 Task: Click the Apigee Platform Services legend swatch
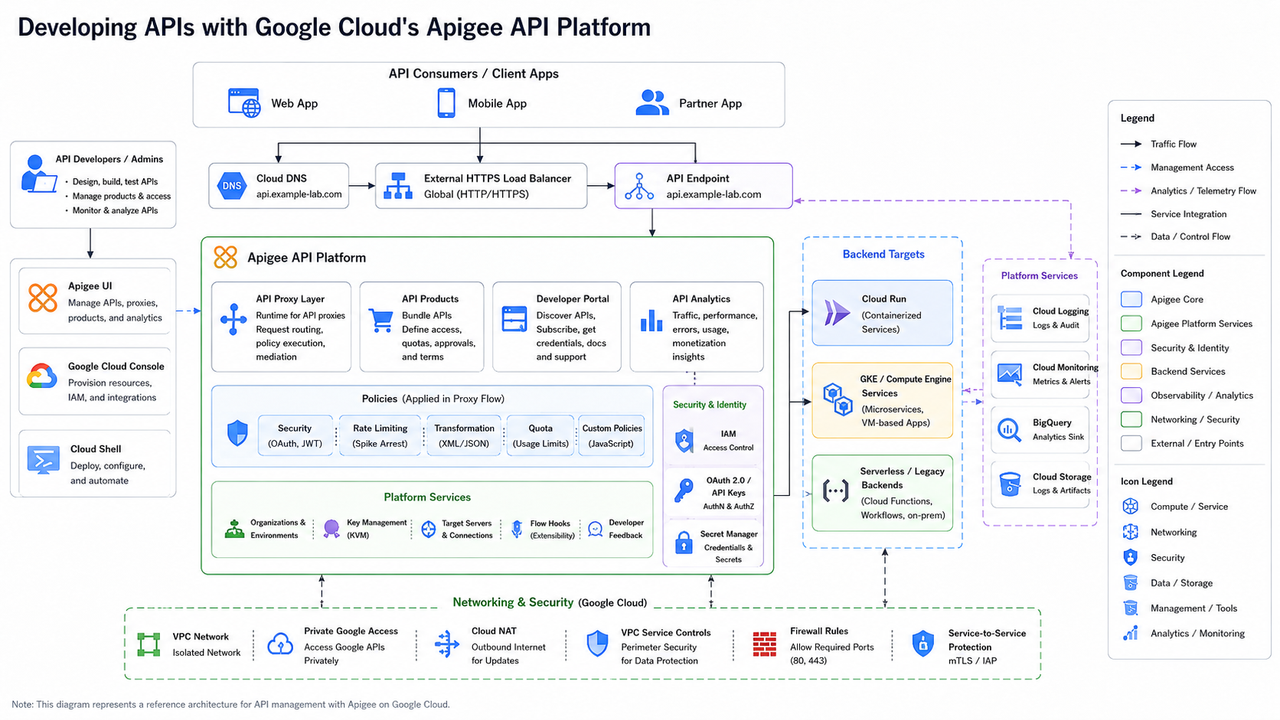pos(1131,323)
